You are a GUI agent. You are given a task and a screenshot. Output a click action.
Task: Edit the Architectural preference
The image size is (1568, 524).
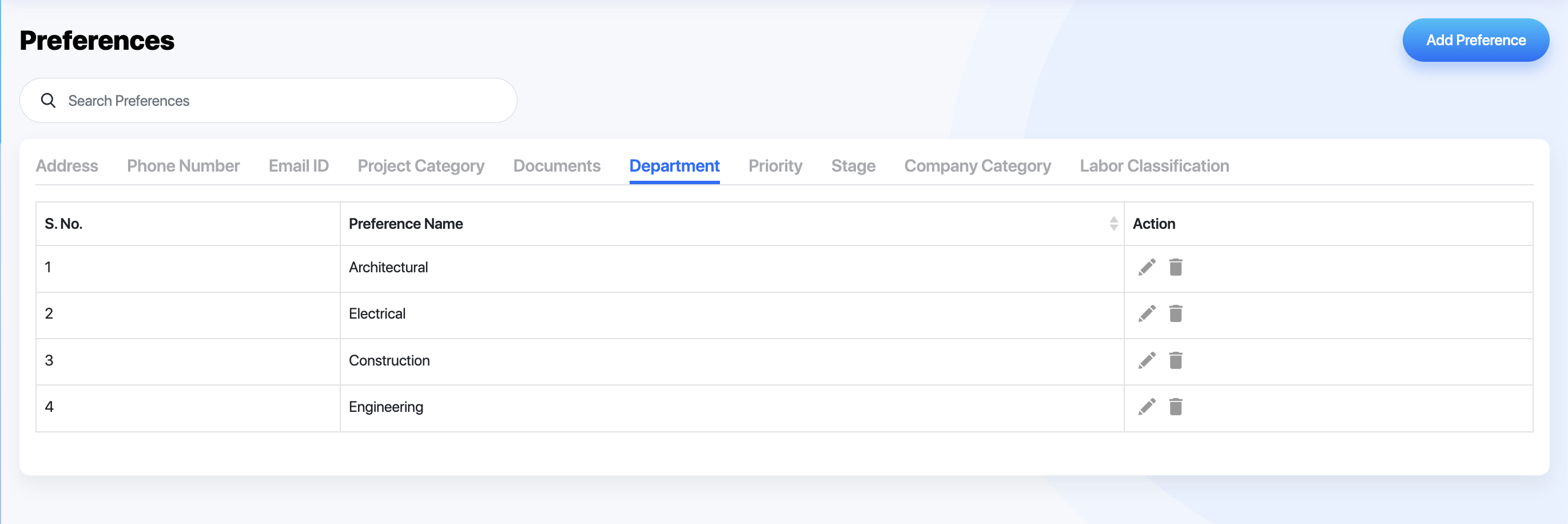click(1147, 267)
